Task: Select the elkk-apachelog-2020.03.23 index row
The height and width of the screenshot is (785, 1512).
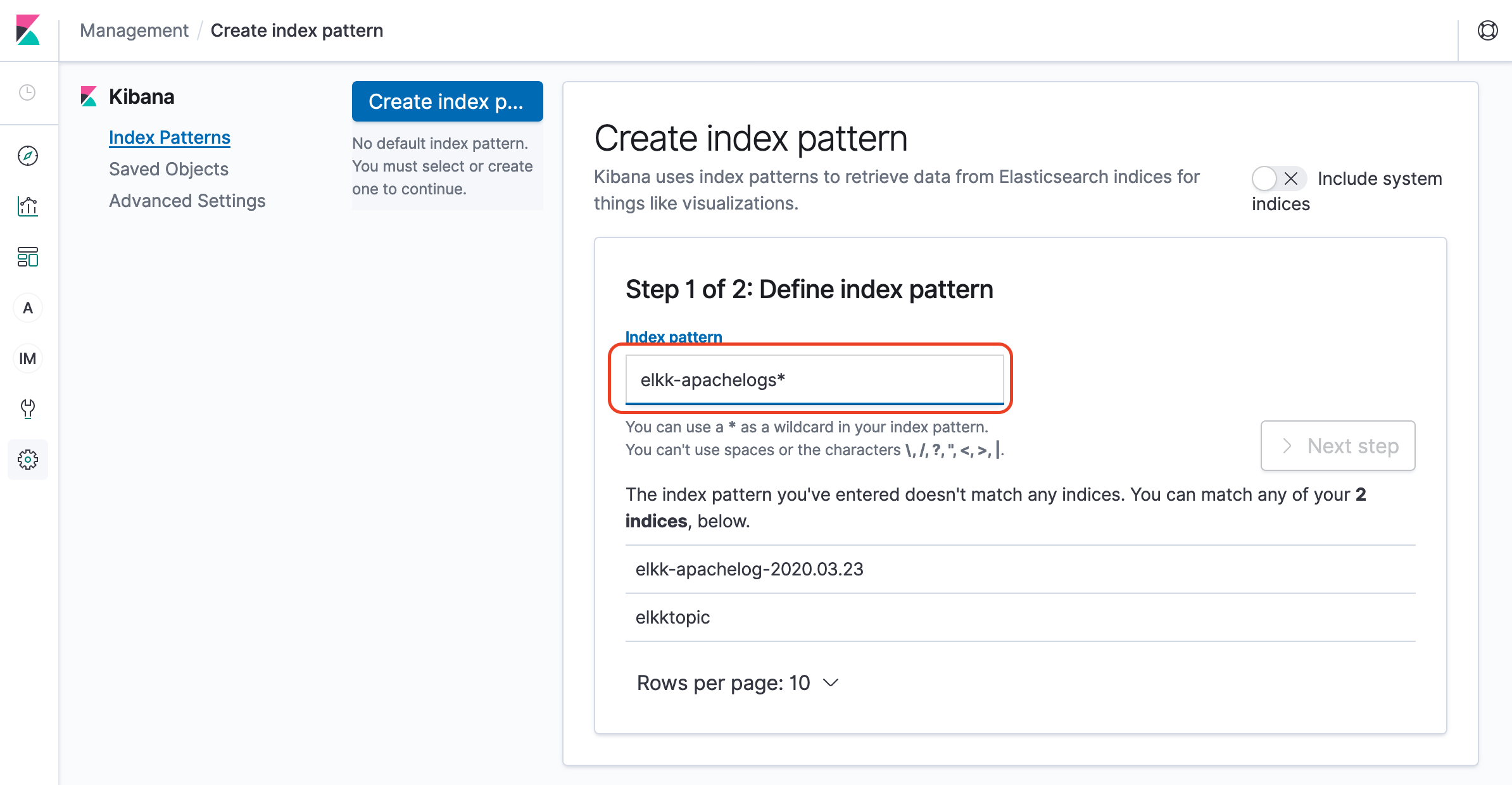Action: pos(1020,569)
